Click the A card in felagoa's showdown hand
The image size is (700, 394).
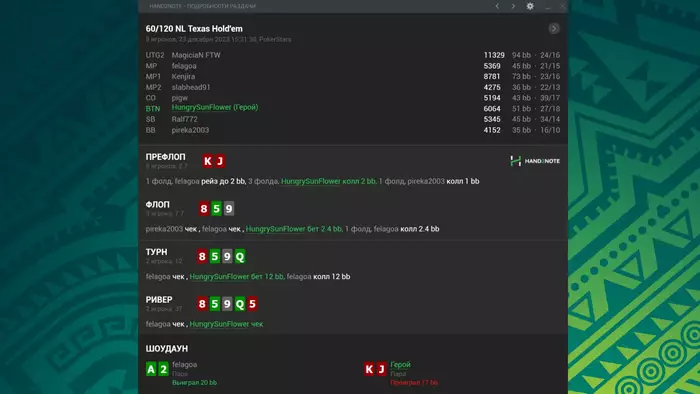[151, 369]
